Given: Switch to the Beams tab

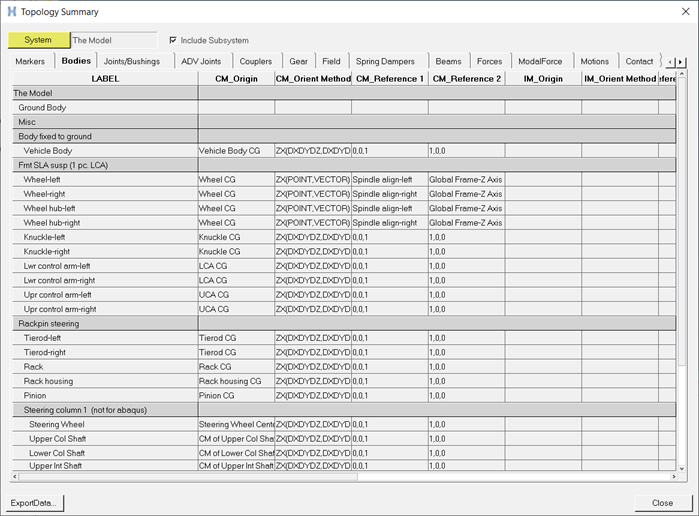Looking at the screenshot, I should point(448,62).
